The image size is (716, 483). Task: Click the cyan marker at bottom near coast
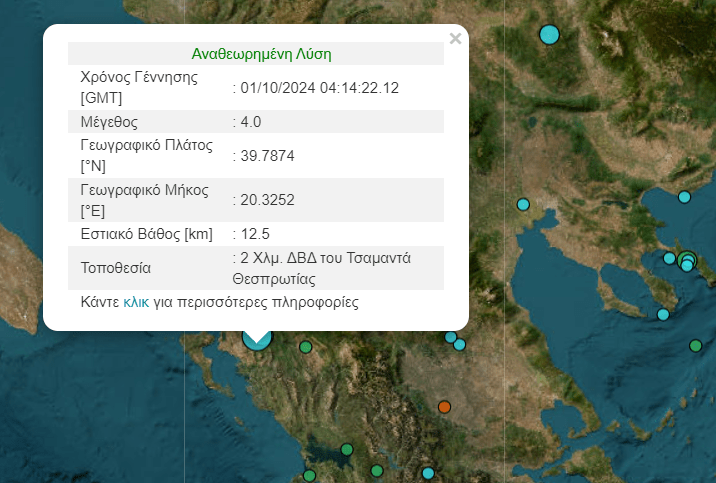tap(428, 473)
